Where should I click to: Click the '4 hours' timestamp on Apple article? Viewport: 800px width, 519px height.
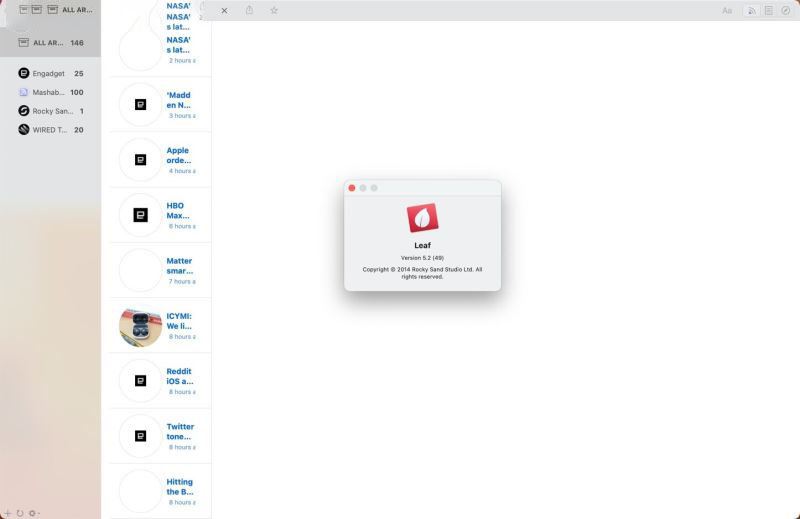182,171
